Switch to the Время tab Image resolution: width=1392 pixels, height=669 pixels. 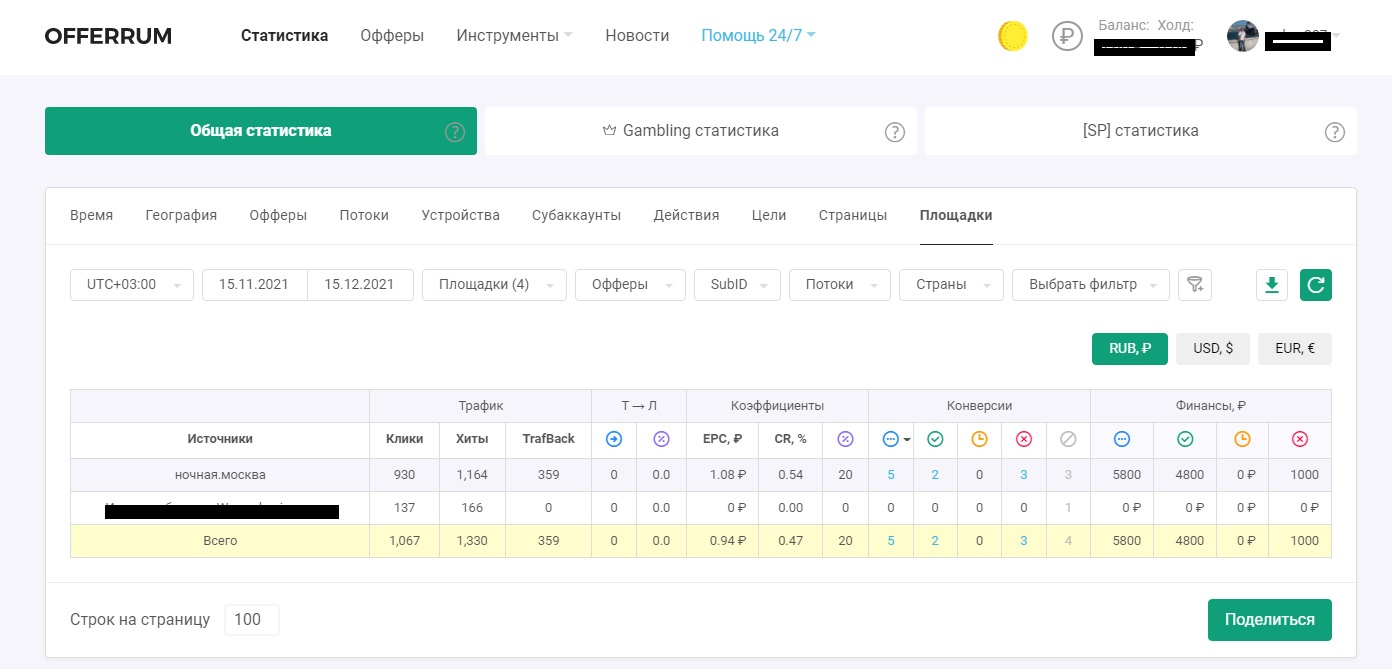[x=91, y=215]
